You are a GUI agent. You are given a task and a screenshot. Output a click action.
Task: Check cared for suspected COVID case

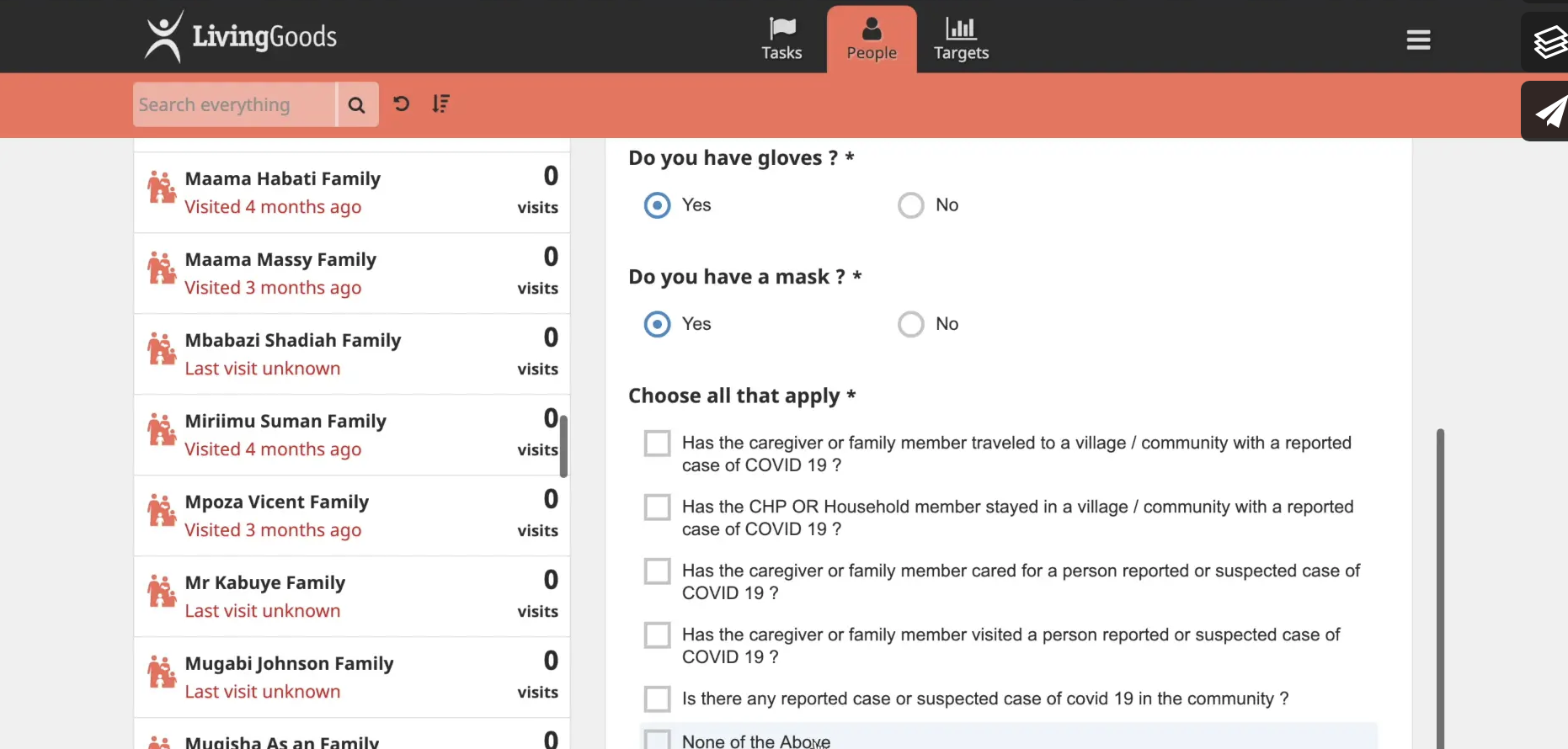click(x=657, y=571)
